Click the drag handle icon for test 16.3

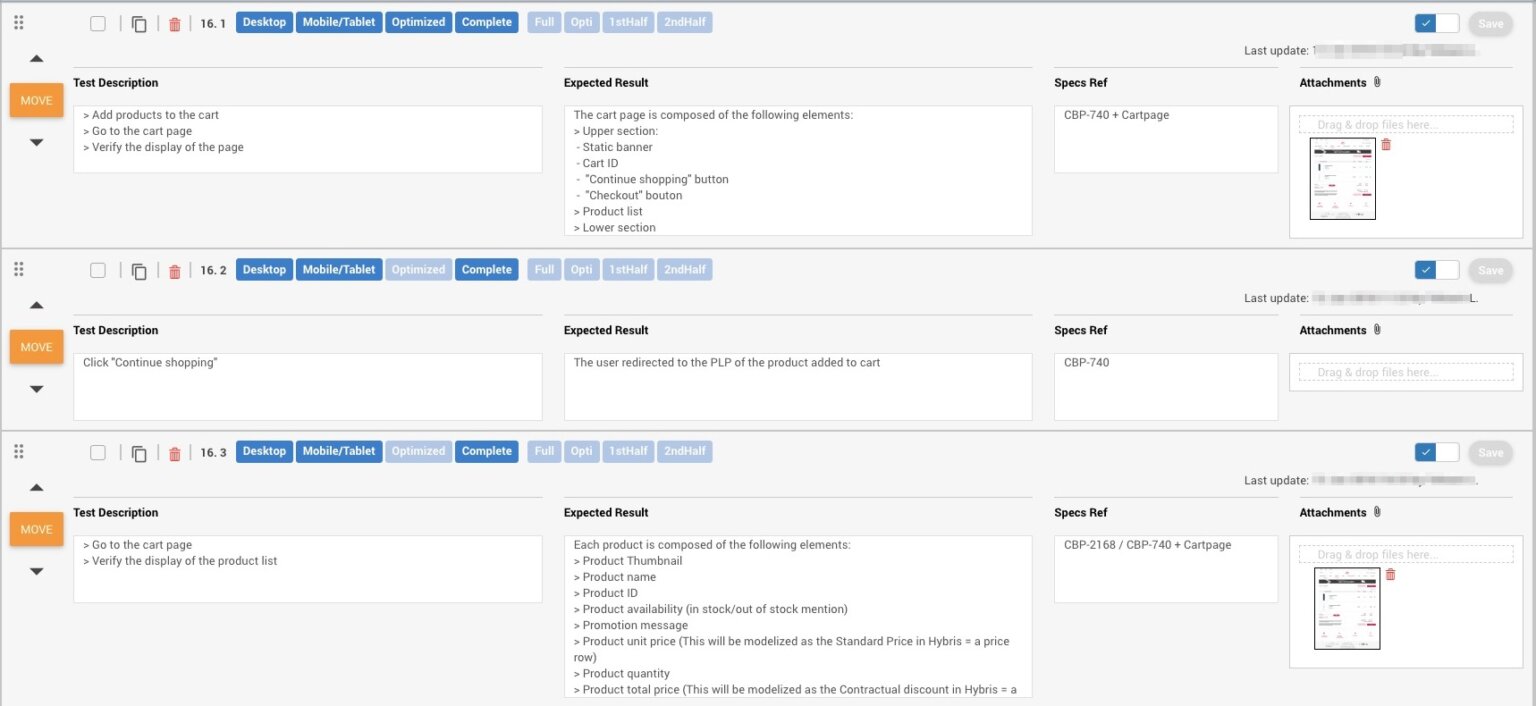click(18, 450)
